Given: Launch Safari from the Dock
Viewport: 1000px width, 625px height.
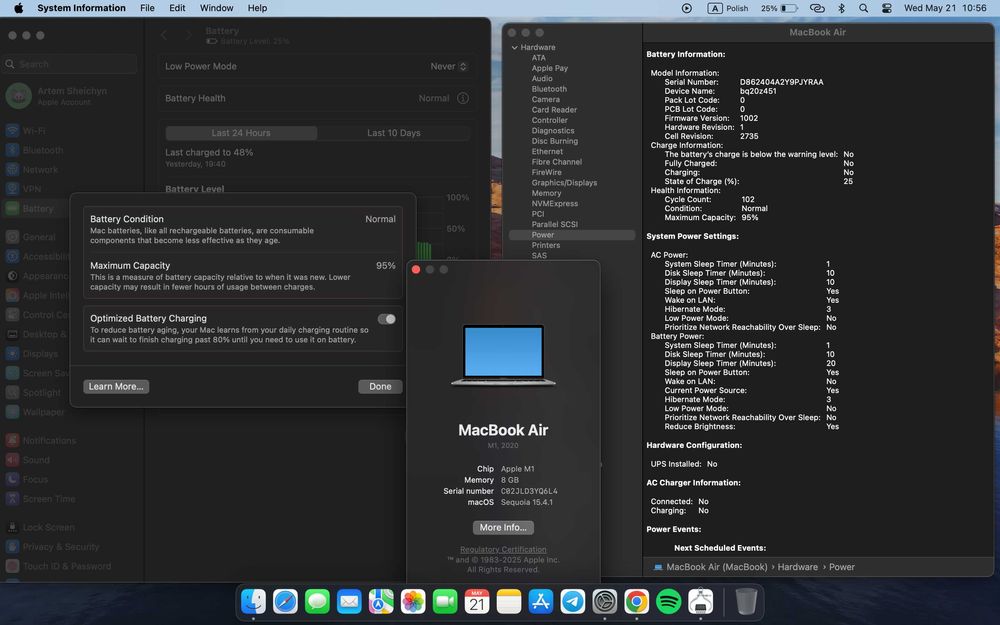Looking at the screenshot, I should (x=285, y=601).
